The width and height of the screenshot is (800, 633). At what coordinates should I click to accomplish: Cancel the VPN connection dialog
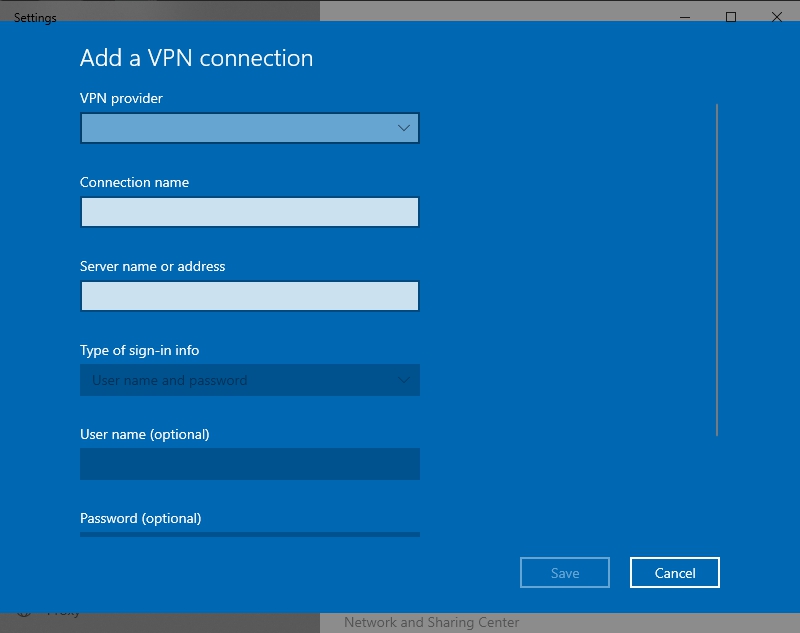point(674,573)
